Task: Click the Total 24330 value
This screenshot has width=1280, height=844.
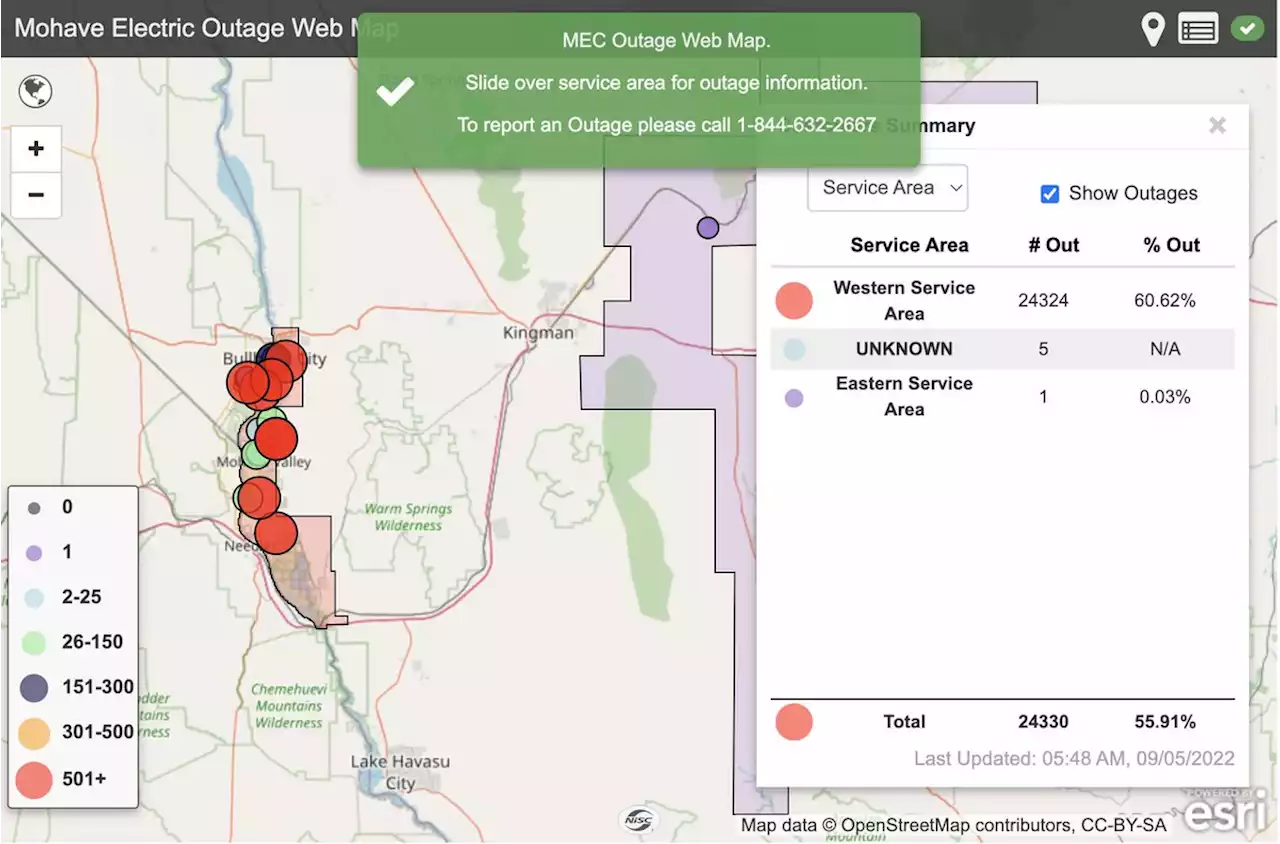Action: pyautogui.click(x=1043, y=721)
